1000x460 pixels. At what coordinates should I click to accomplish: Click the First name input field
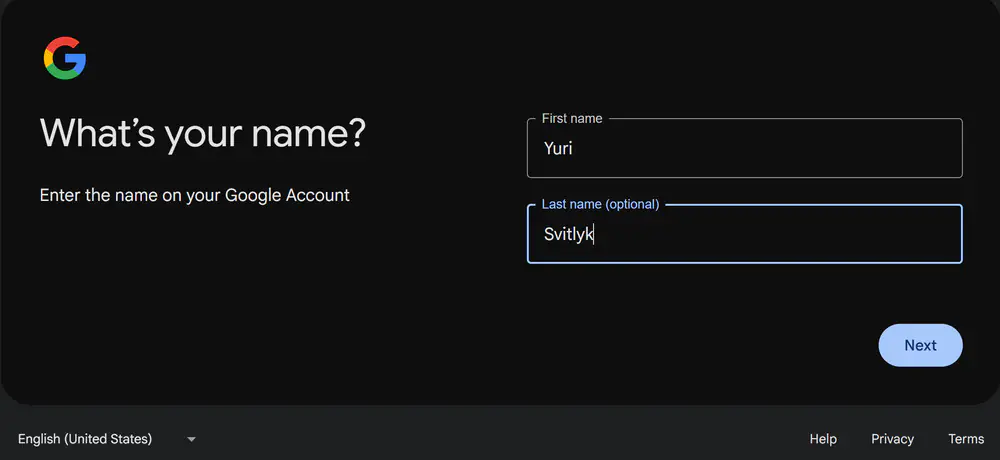(744, 149)
